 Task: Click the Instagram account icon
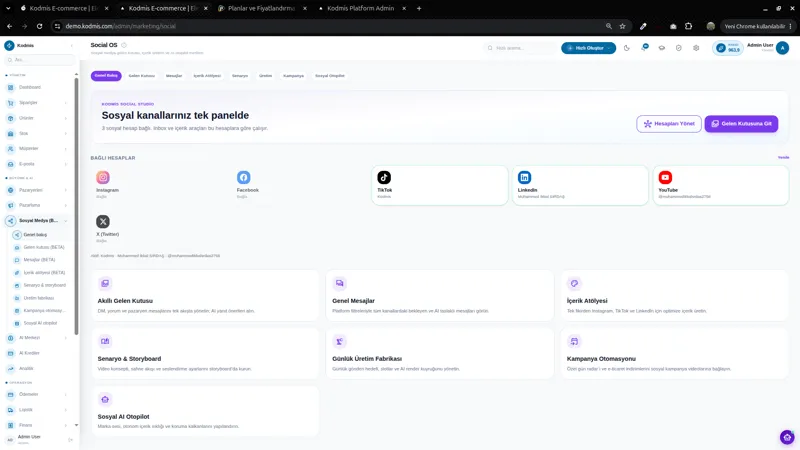(x=103, y=177)
